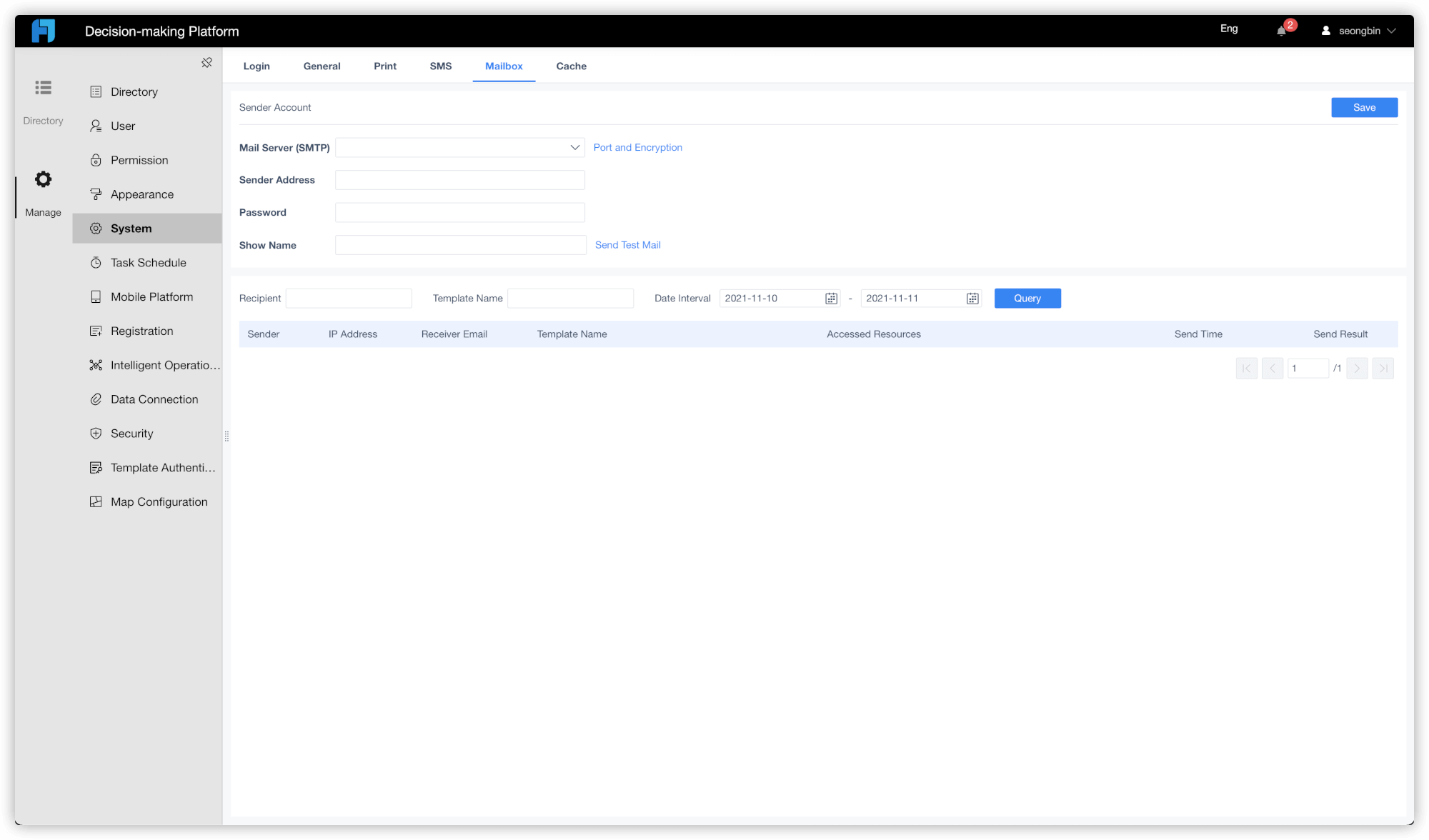The width and height of the screenshot is (1429, 840).
Task: Click the Send Test Mail link
Action: pyautogui.click(x=628, y=245)
